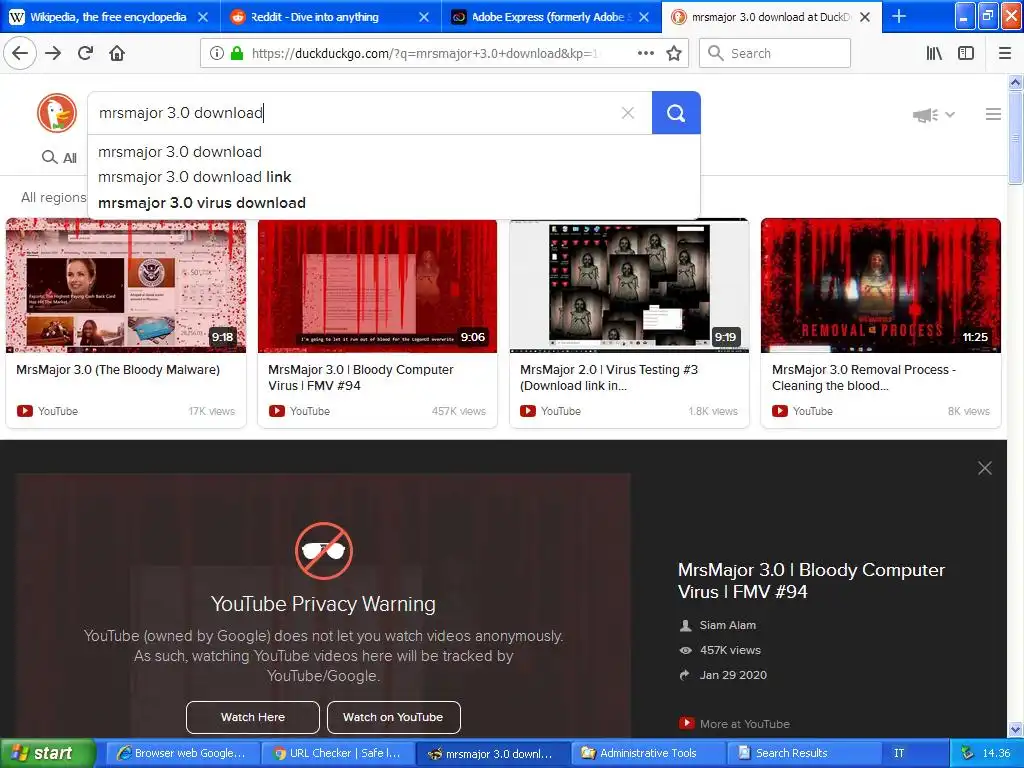Click the green padlock security icon
Viewport: 1024px width, 768px height.
click(236, 53)
